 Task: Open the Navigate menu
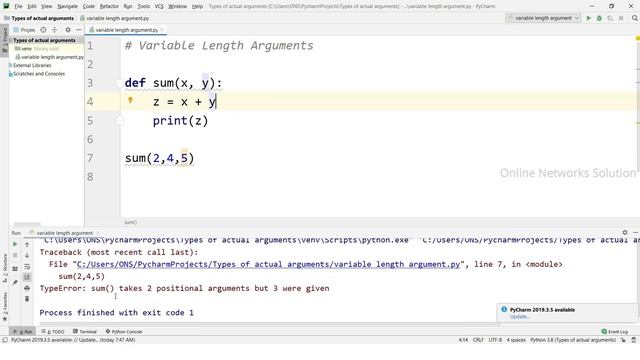pyautogui.click(x=67, y=6)
